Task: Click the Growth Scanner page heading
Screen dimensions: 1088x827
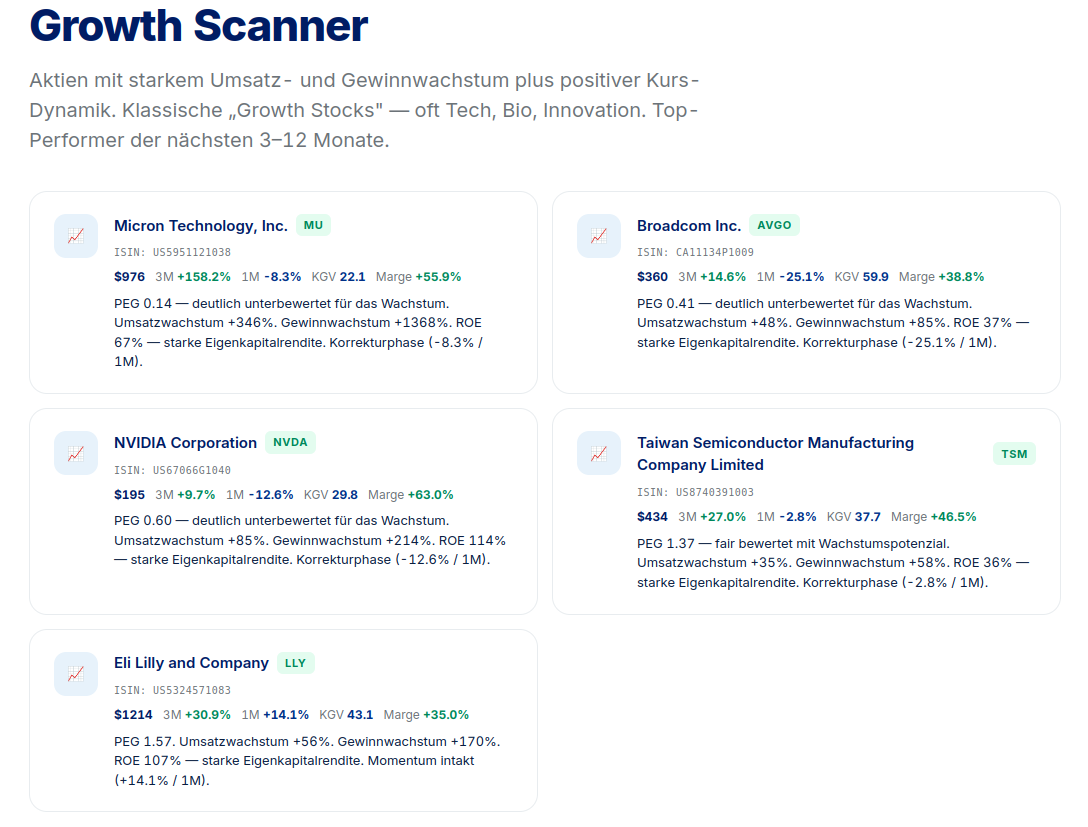Action: point(198,26)
